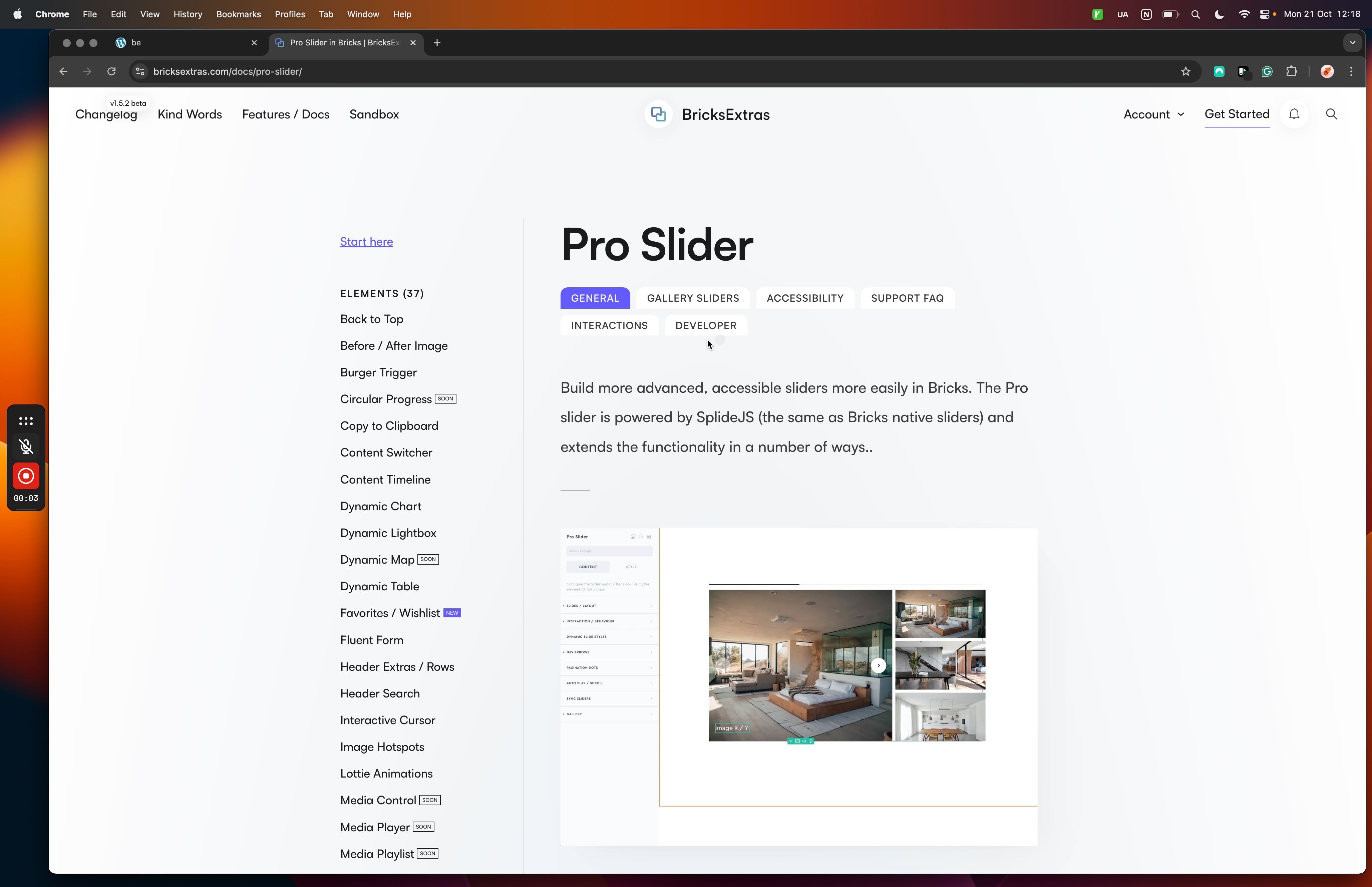Click the Start here link

tap(366, 242)
